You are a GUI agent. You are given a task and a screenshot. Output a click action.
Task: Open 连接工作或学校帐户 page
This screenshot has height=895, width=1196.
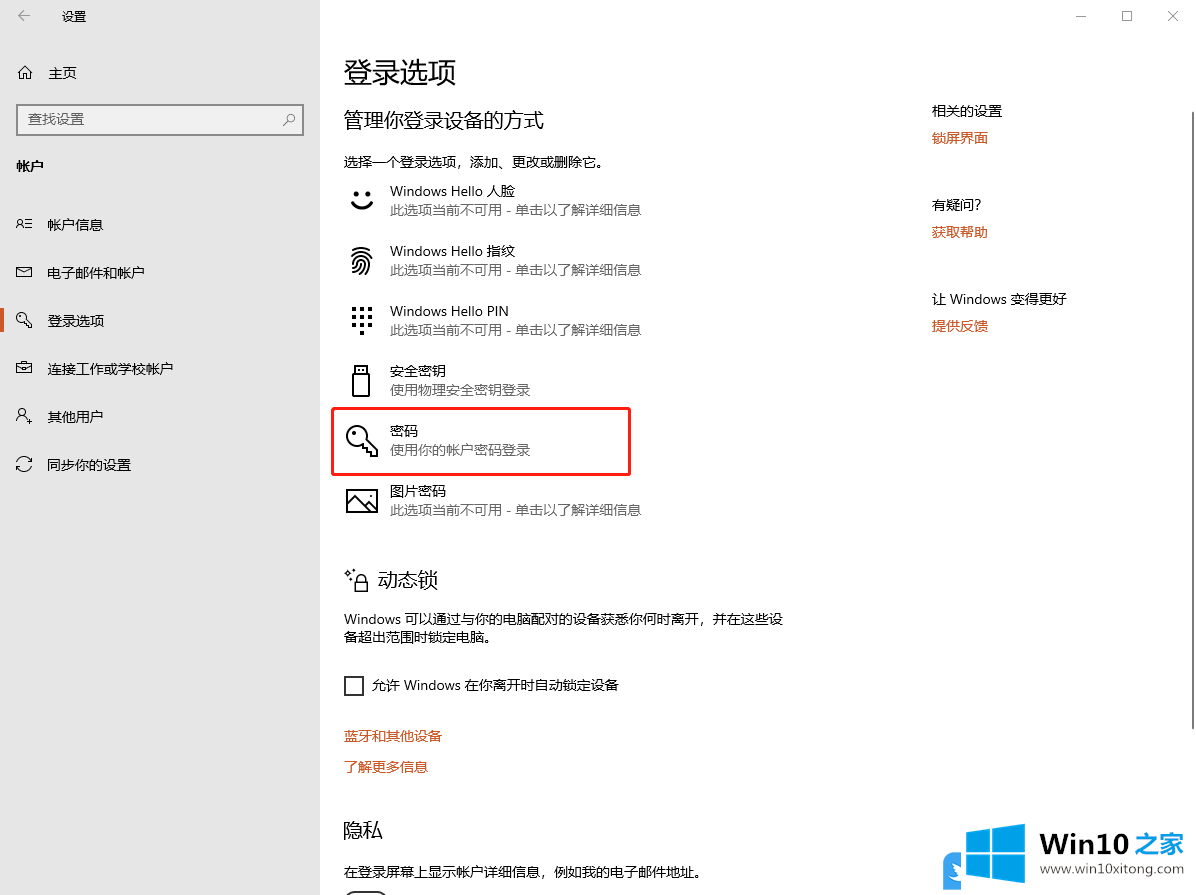coord(110,369)
